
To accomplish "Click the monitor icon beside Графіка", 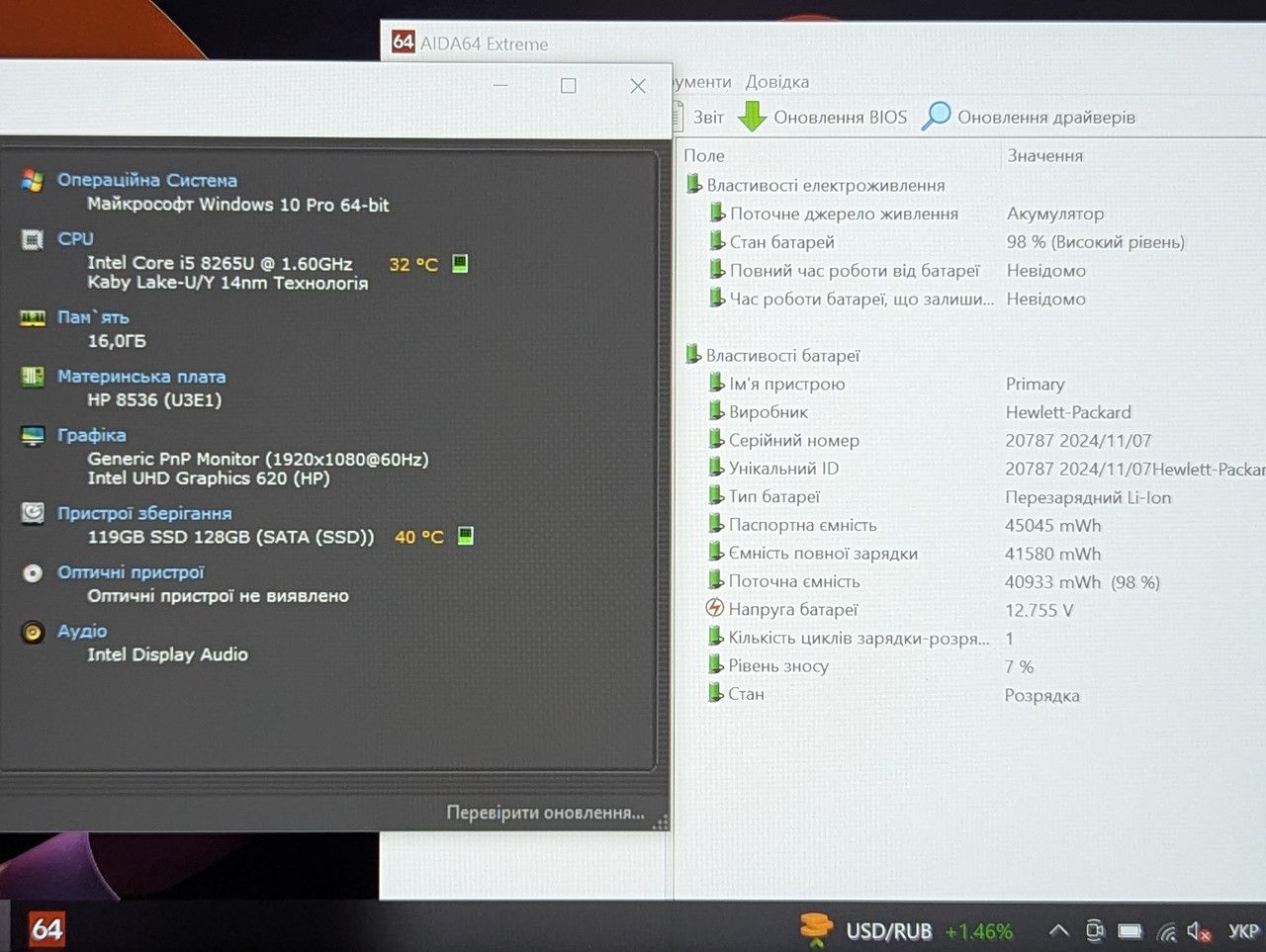I will point(33,435).
